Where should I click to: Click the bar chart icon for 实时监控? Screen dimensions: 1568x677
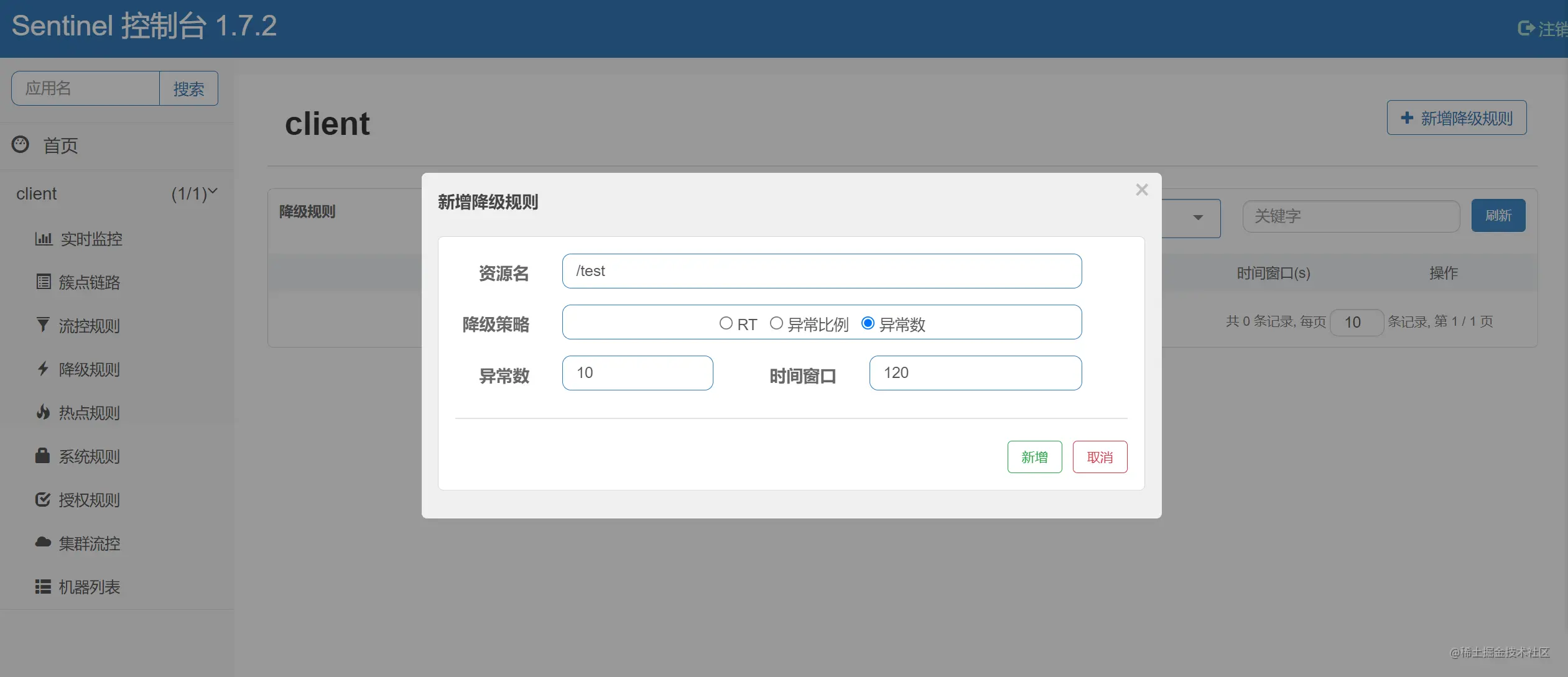[44, 239]
